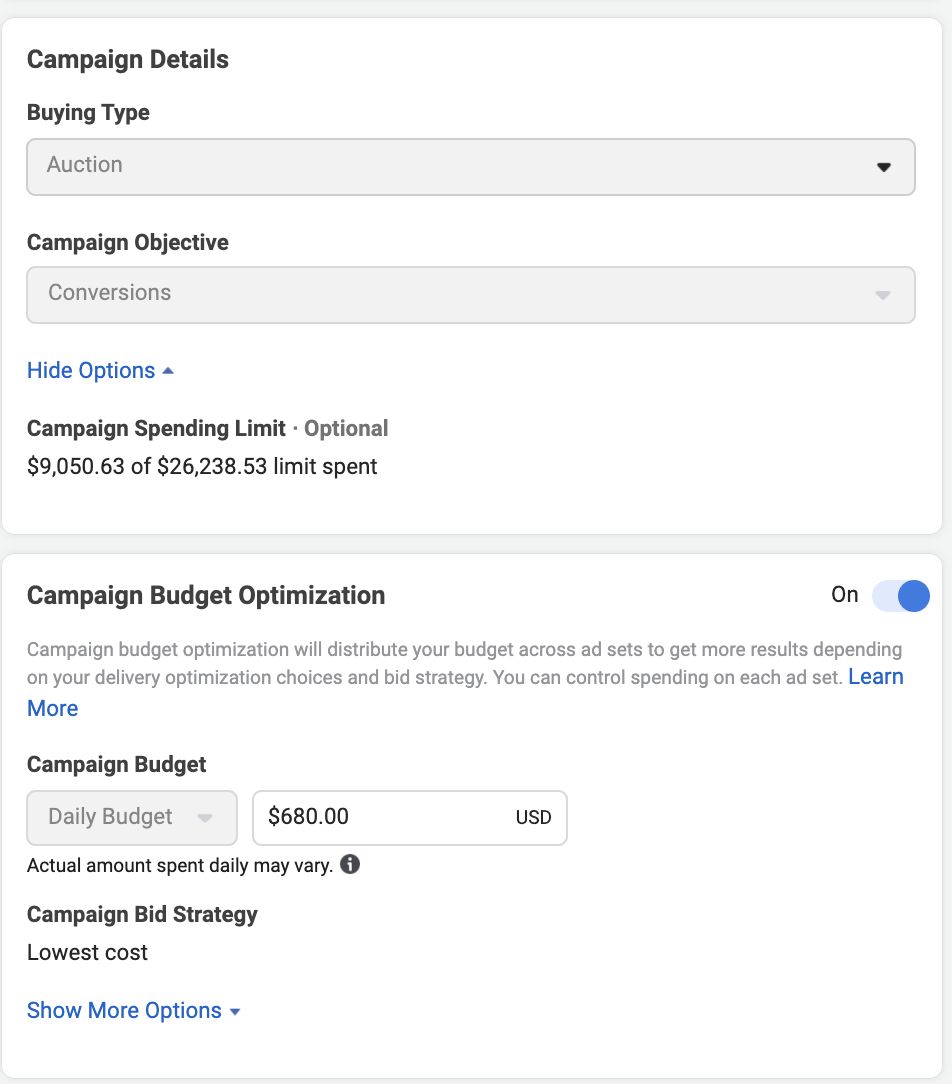This screenshot has width=952, height=1084.
Task: Click the grey arrow in Campaign Objective field
Action: coord(883,295)
